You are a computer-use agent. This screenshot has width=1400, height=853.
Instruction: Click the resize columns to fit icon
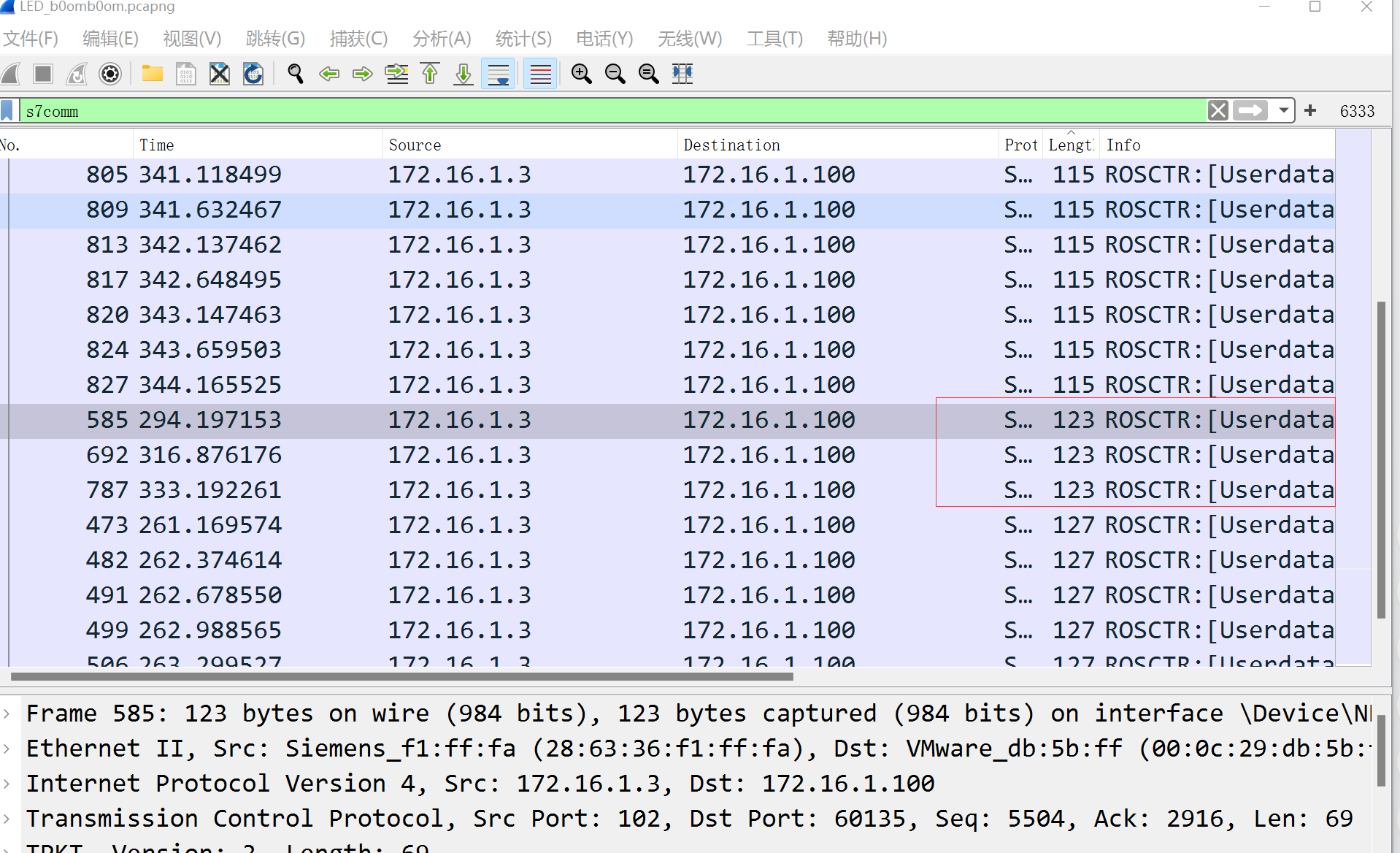tap(682, 74)
